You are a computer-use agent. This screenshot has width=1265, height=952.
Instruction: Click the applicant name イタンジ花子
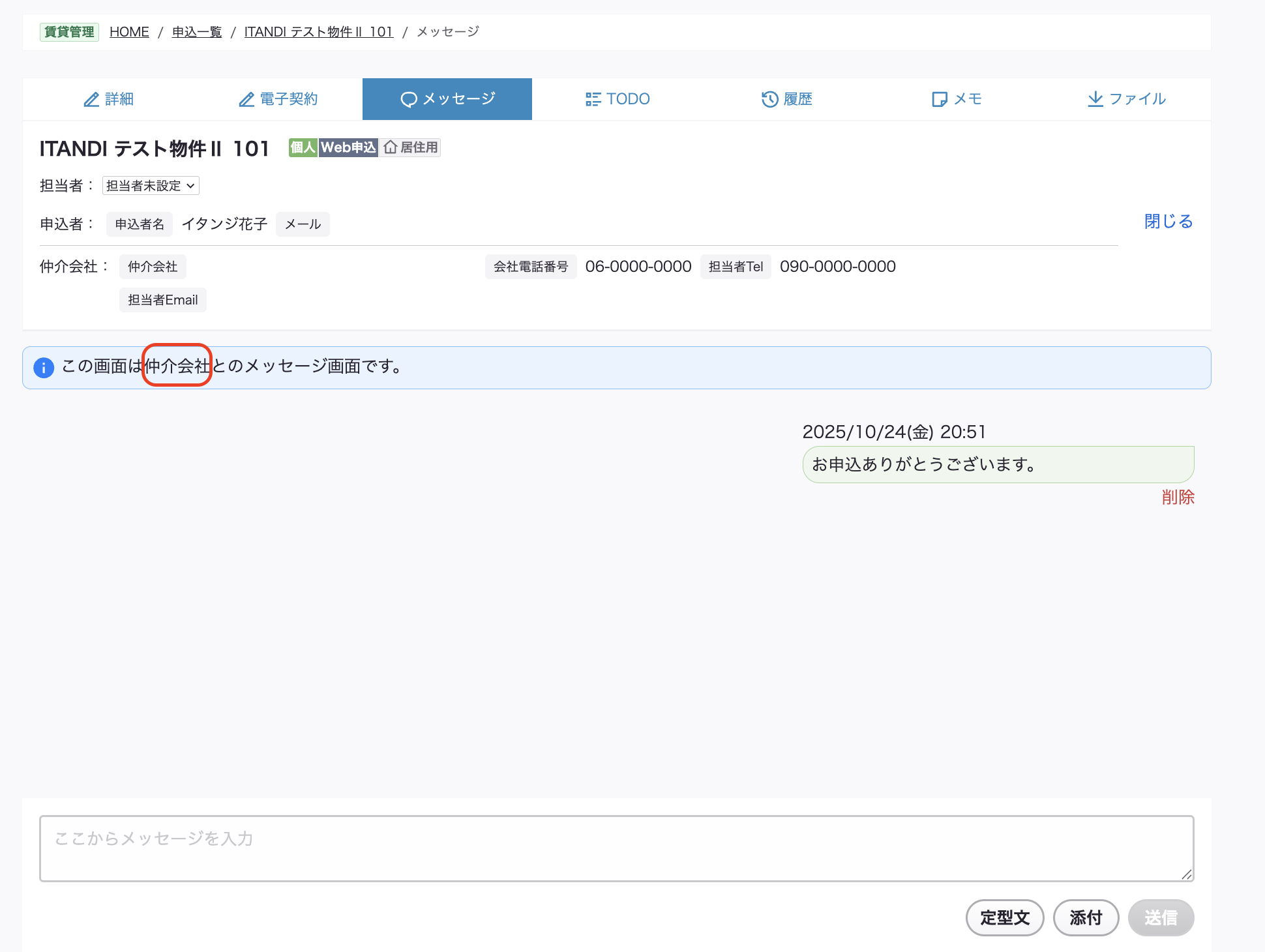(224, 224)
